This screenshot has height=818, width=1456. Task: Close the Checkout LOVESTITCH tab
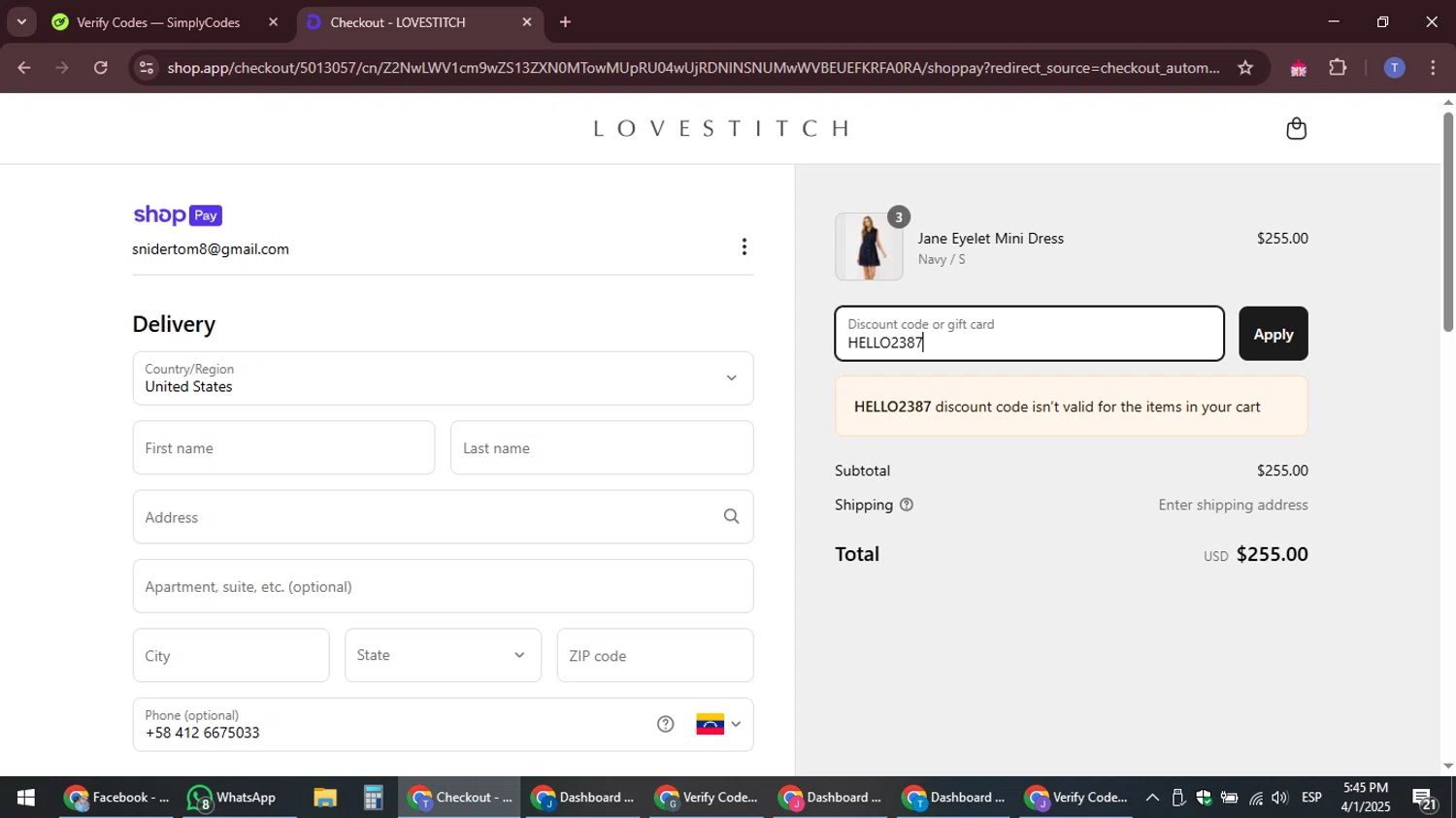tap(527, 22)
